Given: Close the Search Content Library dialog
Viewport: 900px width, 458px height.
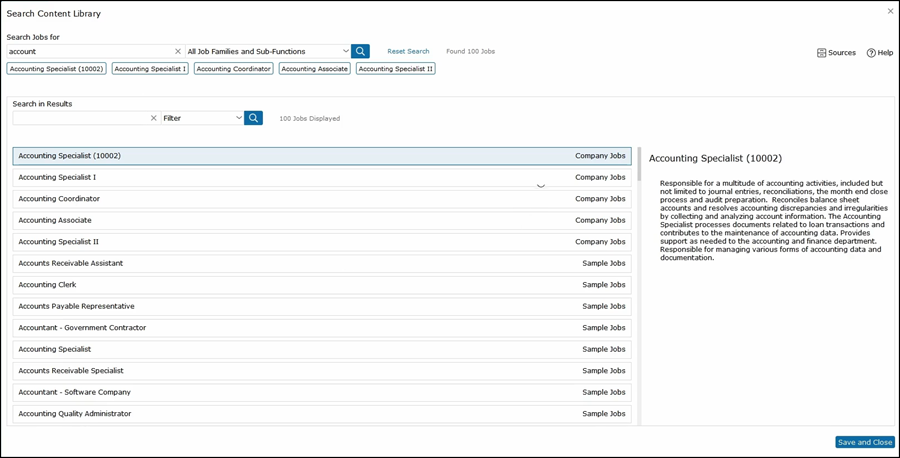Looking at the screenshot, I should pos(890,12).
